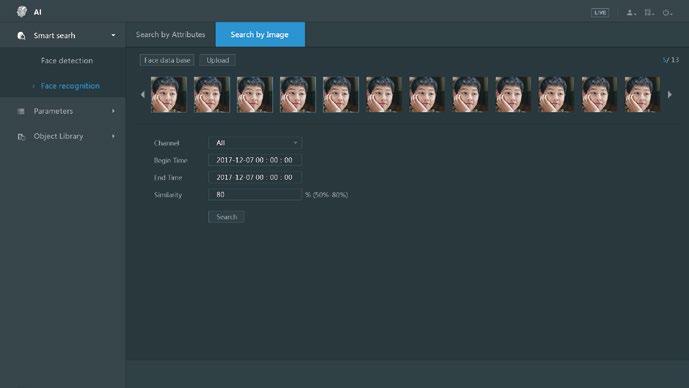
Task: Click the Smart search label in the sidebar
Action: pyautogui.click(x=54, y=36)
